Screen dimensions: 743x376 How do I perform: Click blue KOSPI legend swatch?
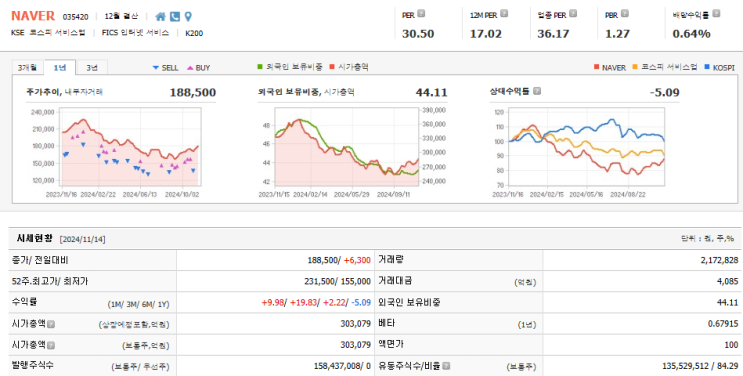[707, 67]
